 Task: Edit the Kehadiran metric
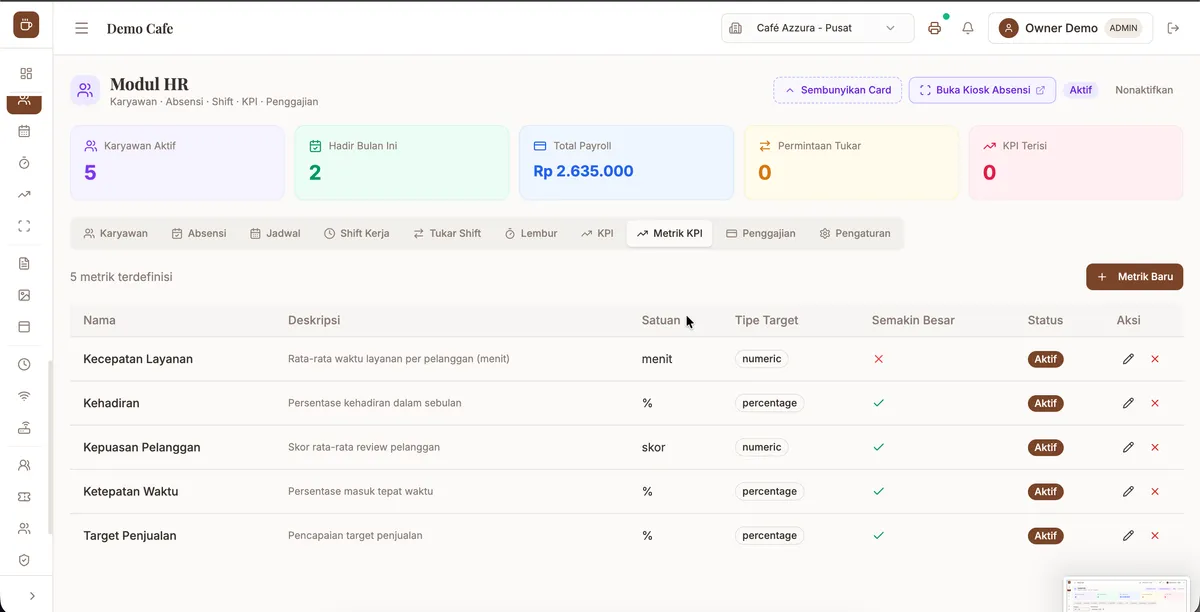click(1128, 403)
